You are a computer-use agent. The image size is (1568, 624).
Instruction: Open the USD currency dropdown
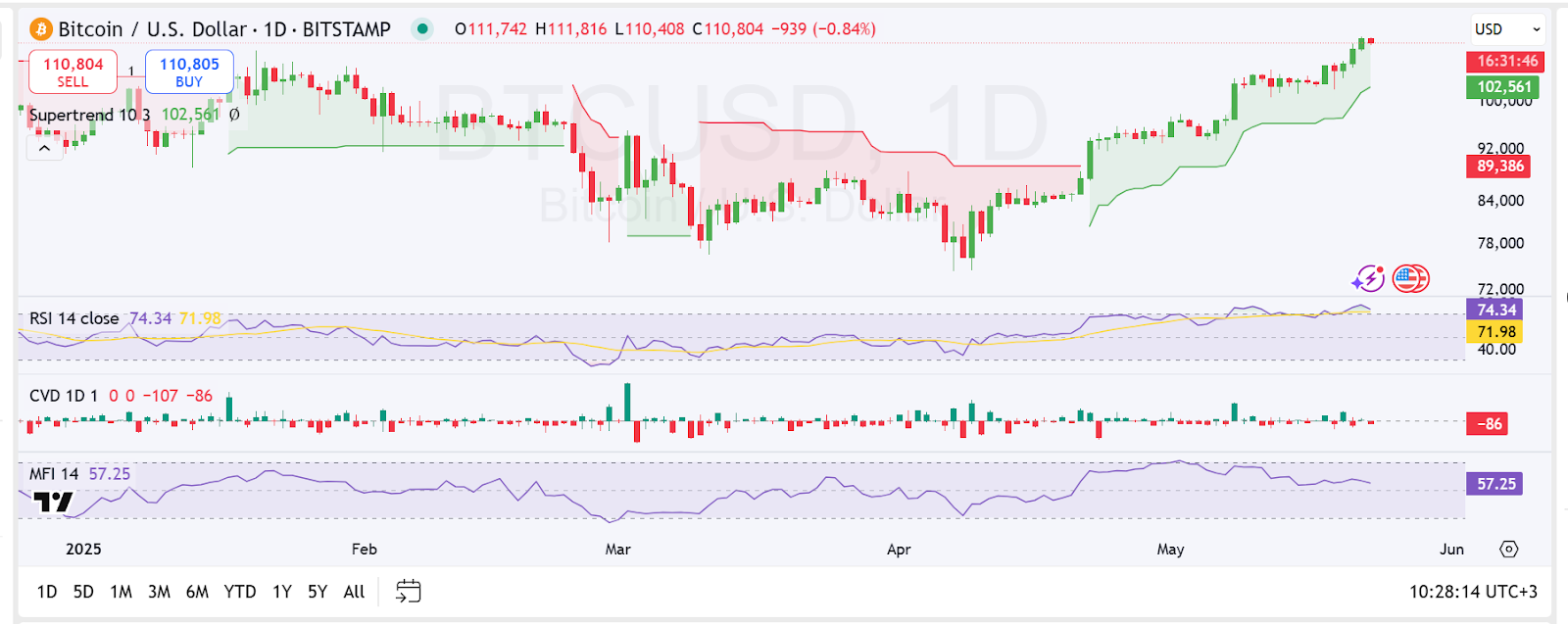[1507, 29]
